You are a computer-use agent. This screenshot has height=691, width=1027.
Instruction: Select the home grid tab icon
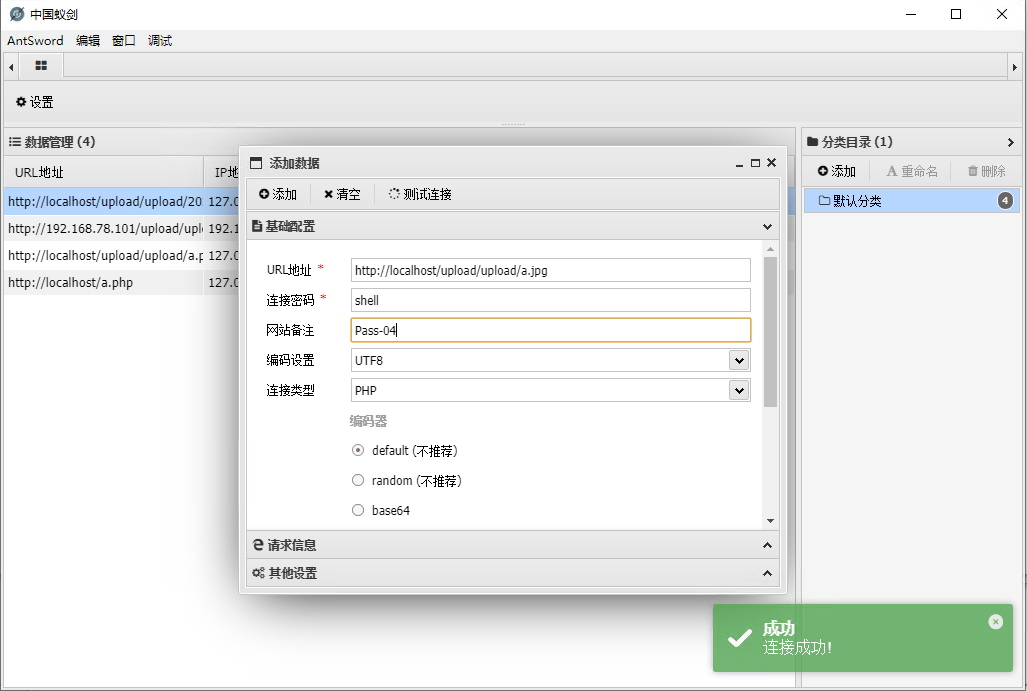[41, 65]
